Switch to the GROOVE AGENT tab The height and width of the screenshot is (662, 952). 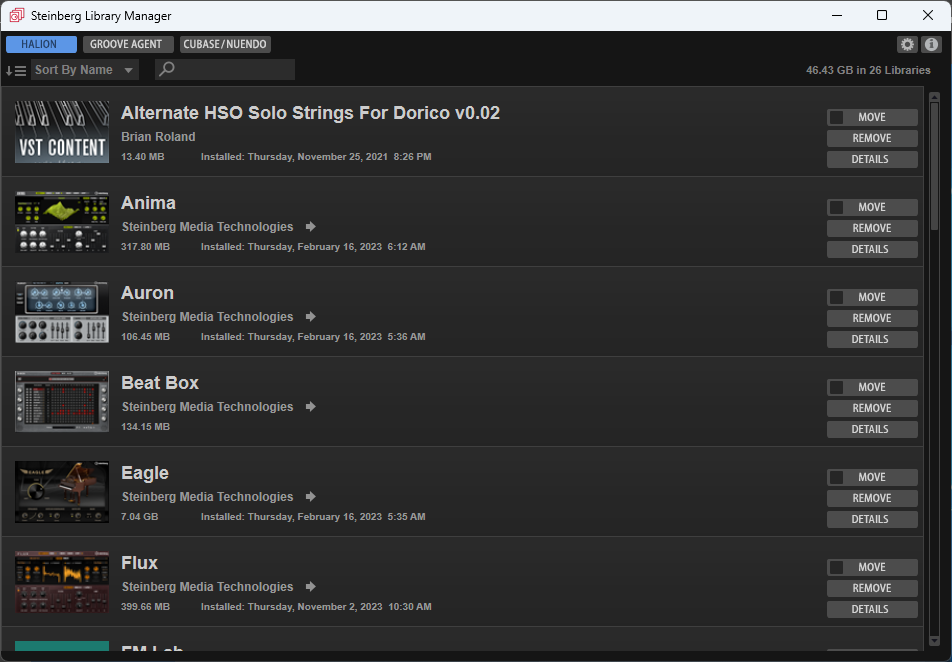click(128, 44)
